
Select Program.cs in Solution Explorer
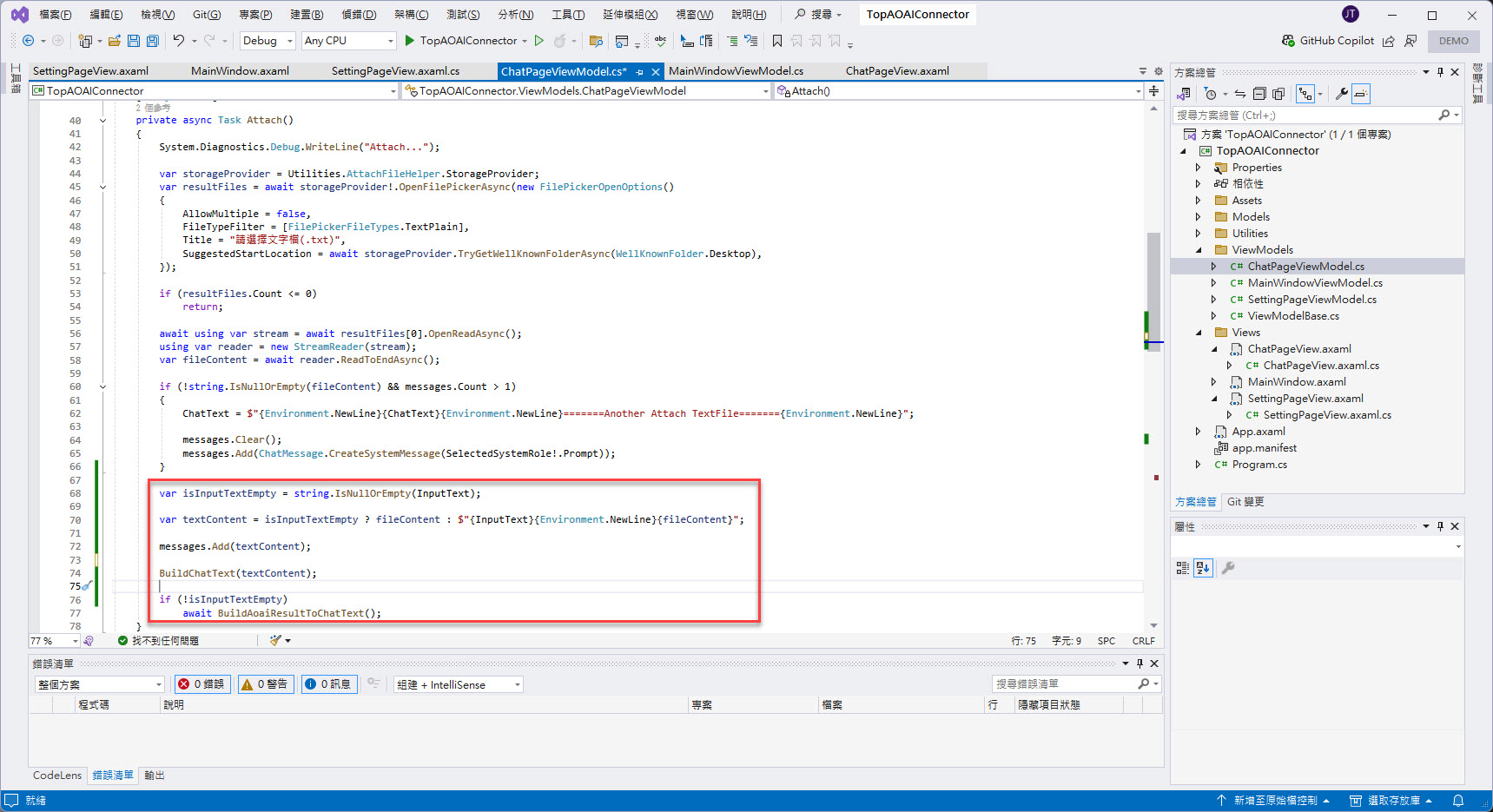point(1259,465)
